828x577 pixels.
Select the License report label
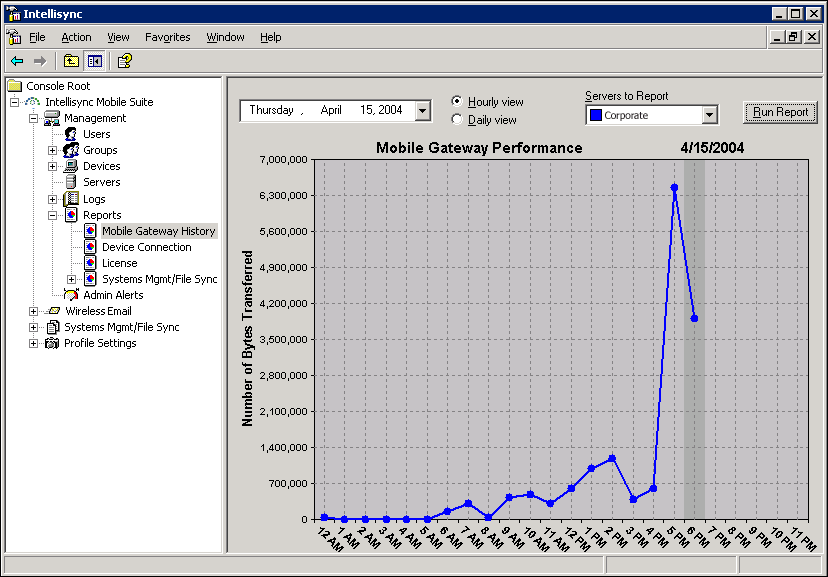(119, 263)
